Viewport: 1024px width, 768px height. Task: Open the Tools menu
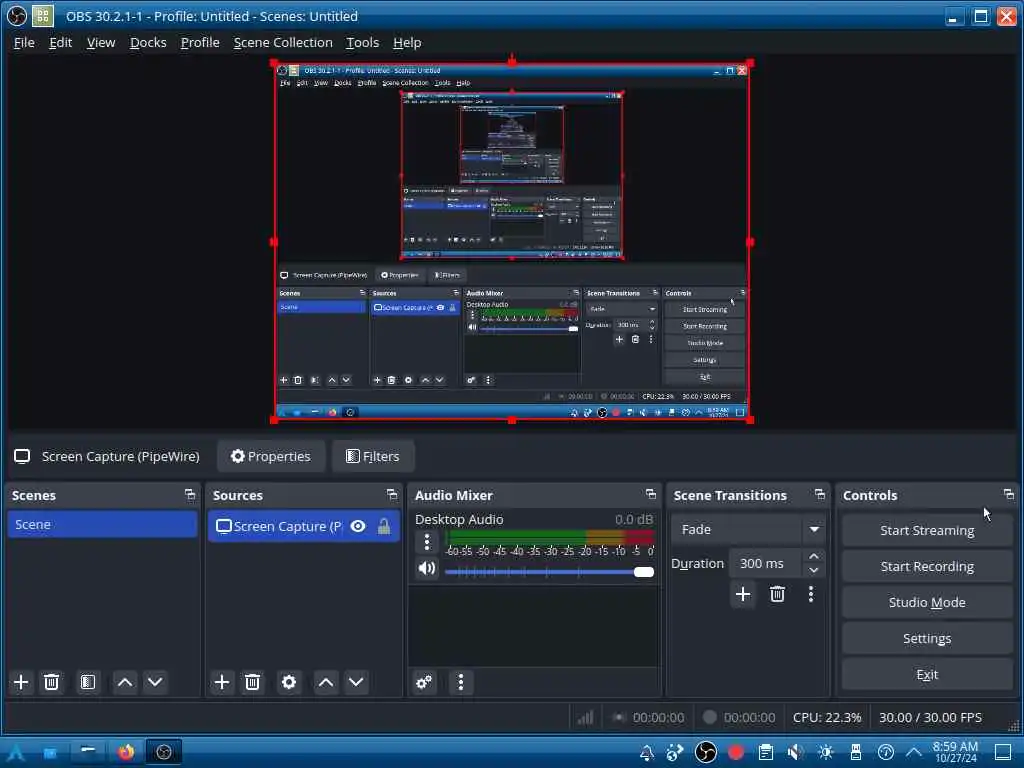tap(362, 42)
